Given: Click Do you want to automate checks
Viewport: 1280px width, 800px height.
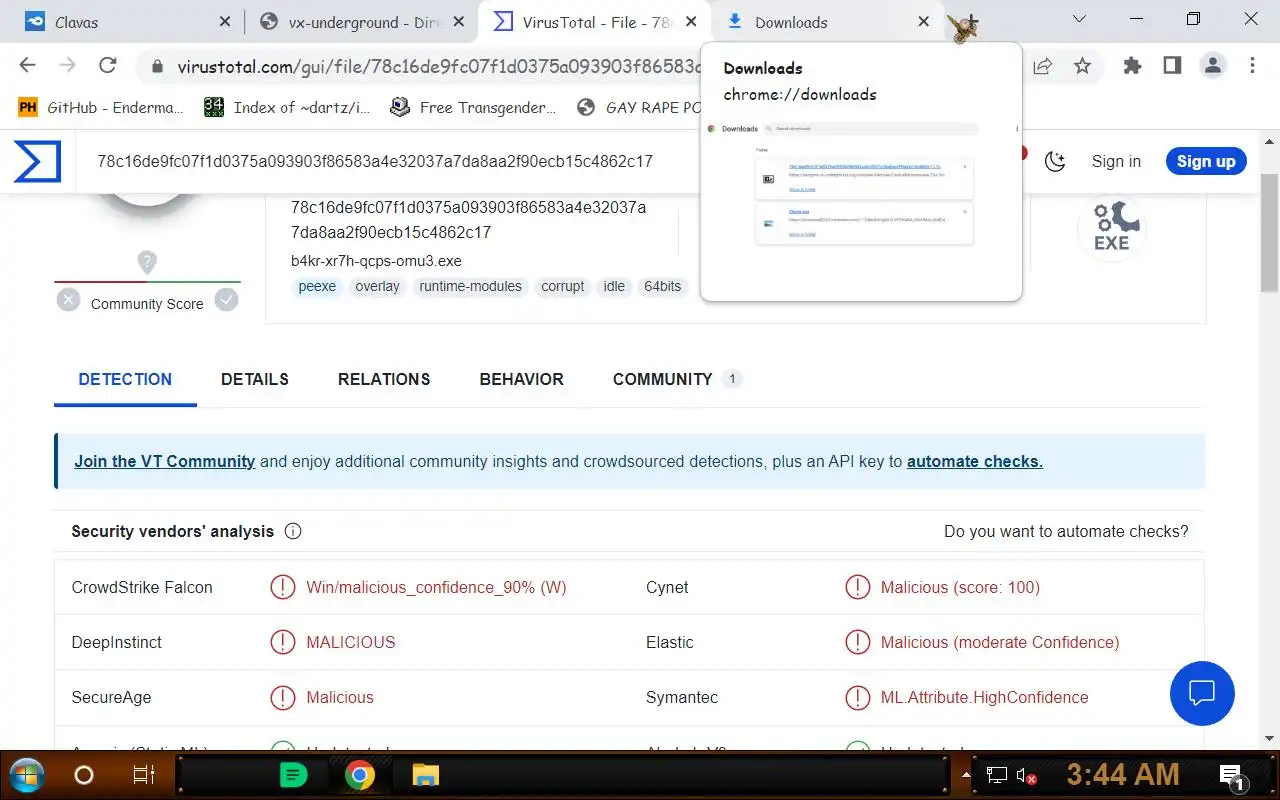Looking at the screenshot, I should click(1066, 531).
